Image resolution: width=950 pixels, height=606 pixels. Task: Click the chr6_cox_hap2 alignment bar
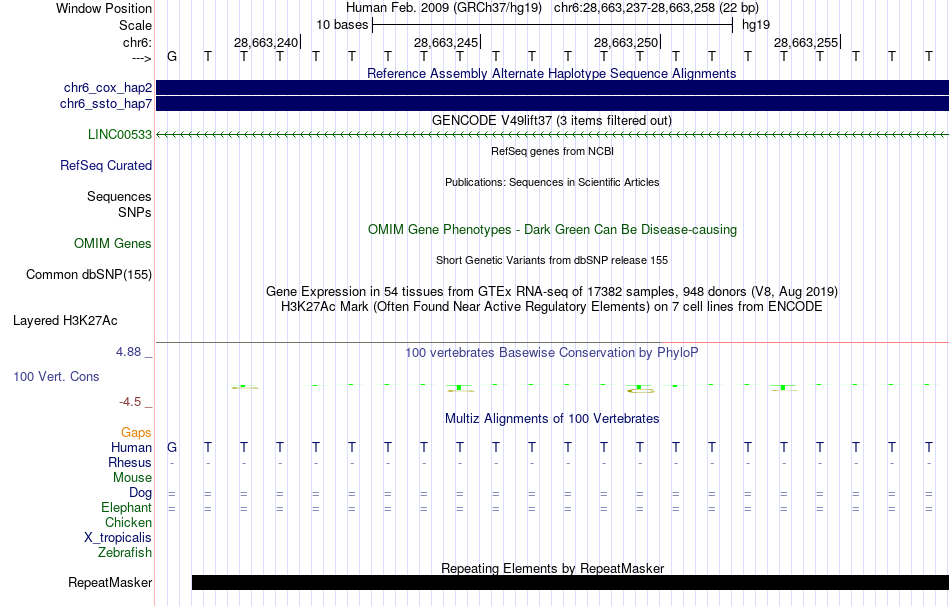tap(553, 88)
